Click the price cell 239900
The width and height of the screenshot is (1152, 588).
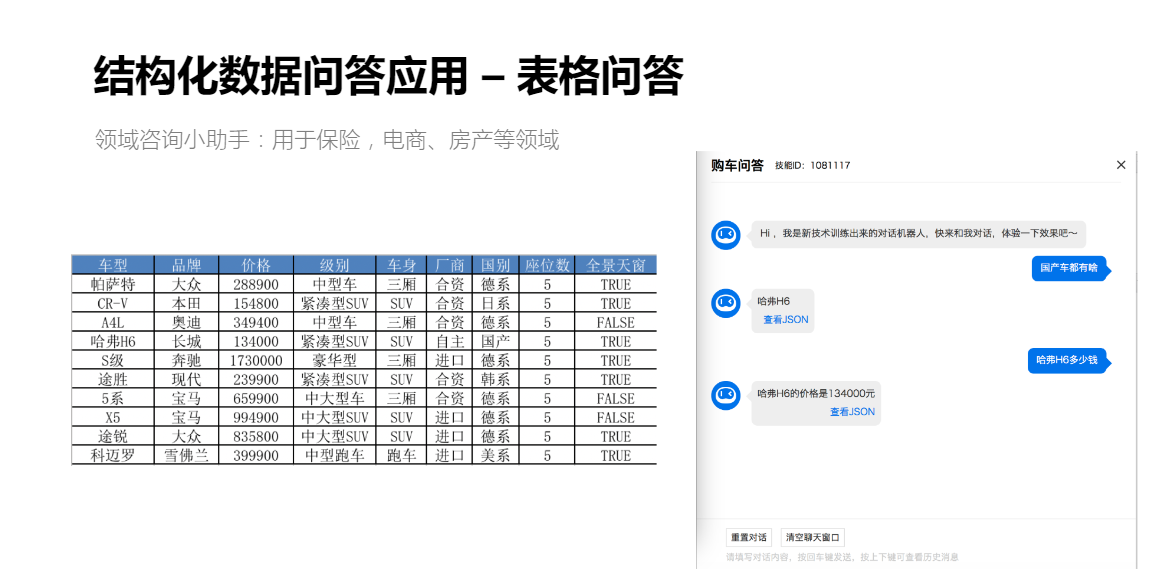point(256,380)
